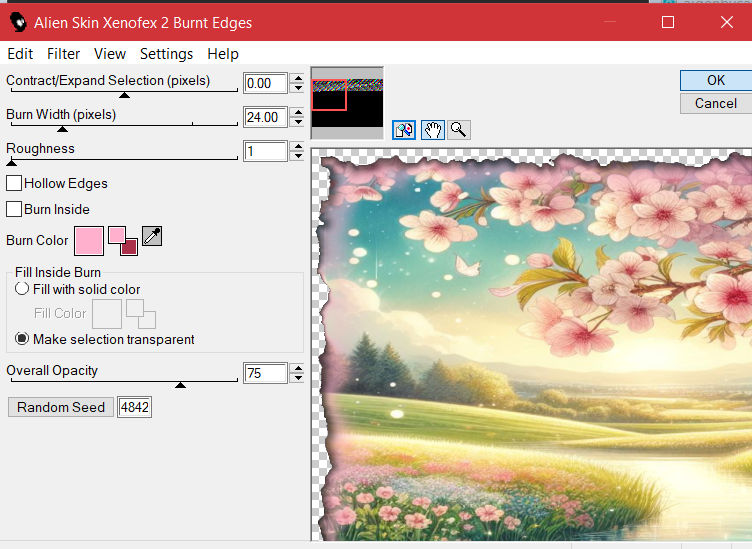Viewport: 752px width, 549px height.
Task: Click the Roughness slider handle
Action: 12,163
